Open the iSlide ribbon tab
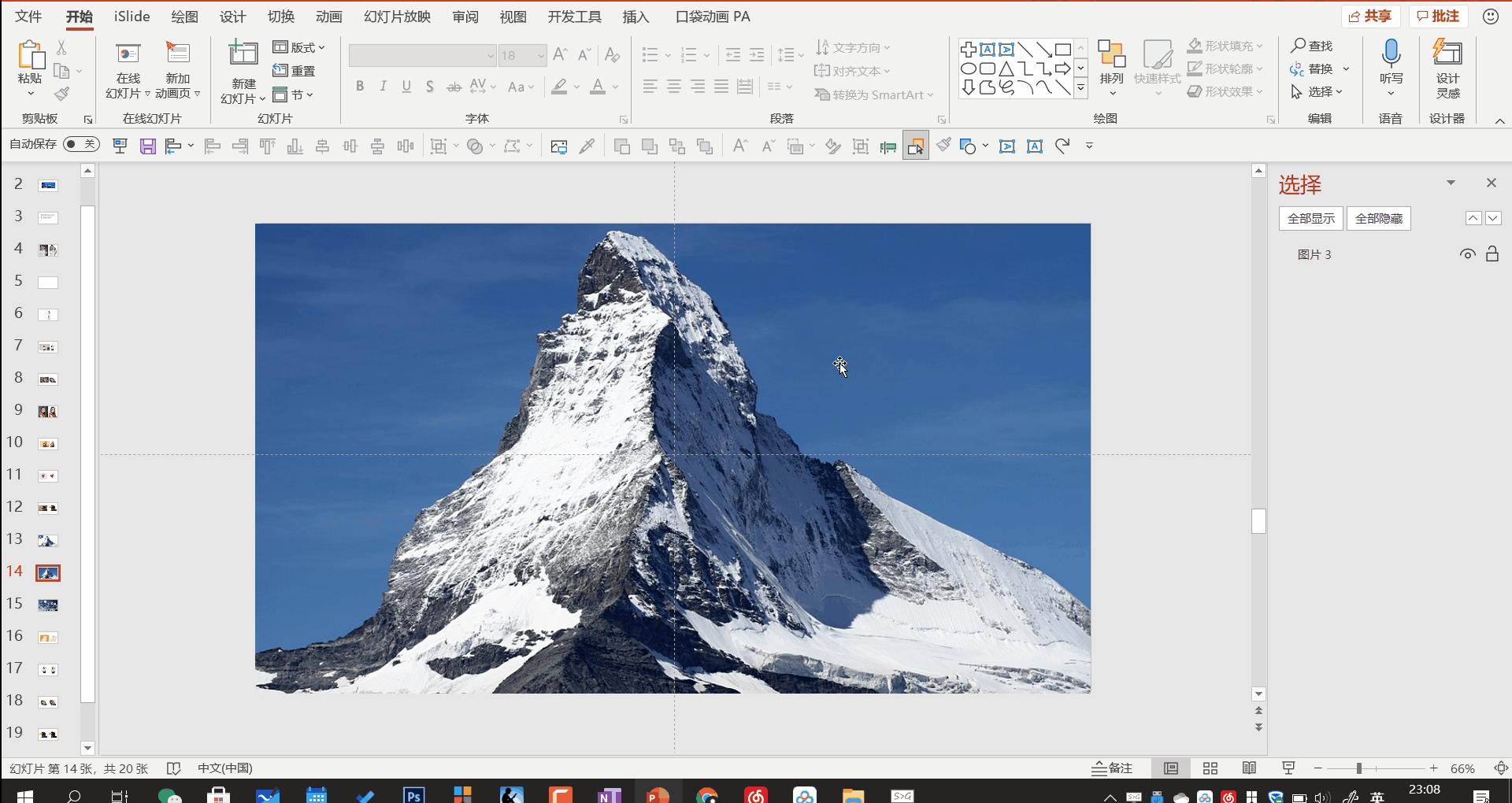 point(132,17)
